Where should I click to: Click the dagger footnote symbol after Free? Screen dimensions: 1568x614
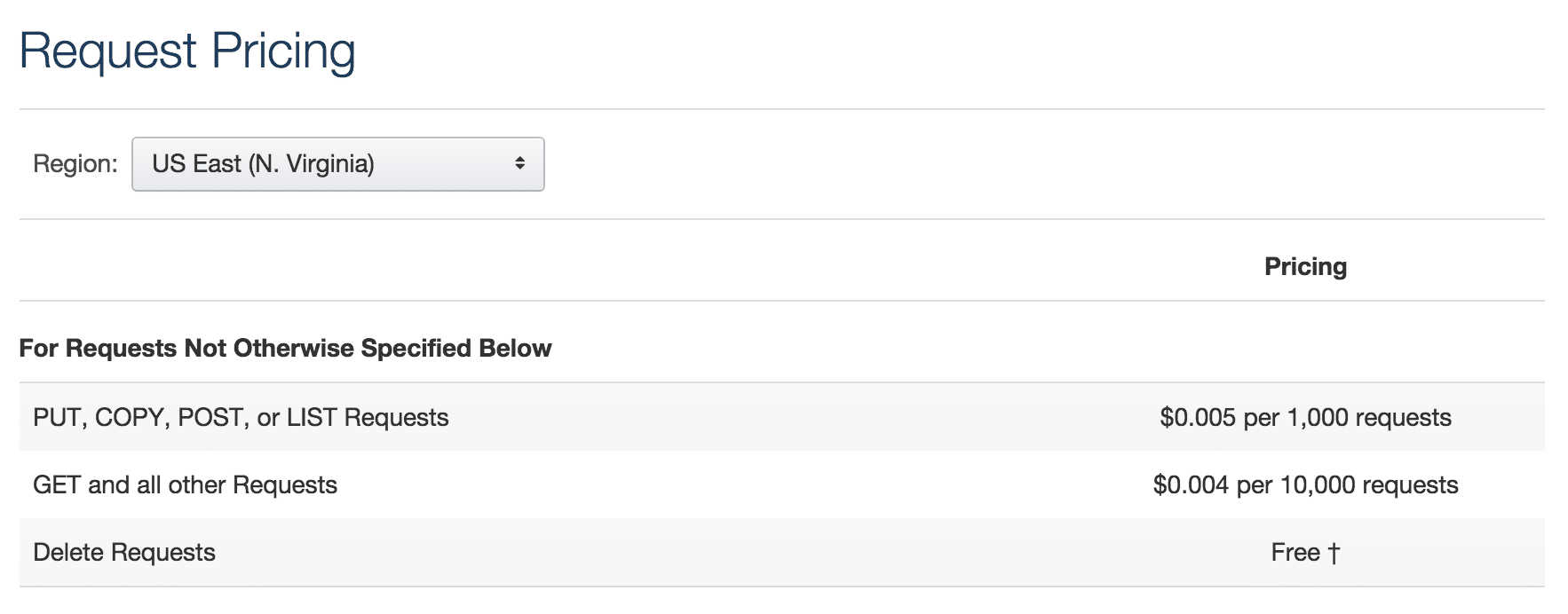coord(1334,553)
